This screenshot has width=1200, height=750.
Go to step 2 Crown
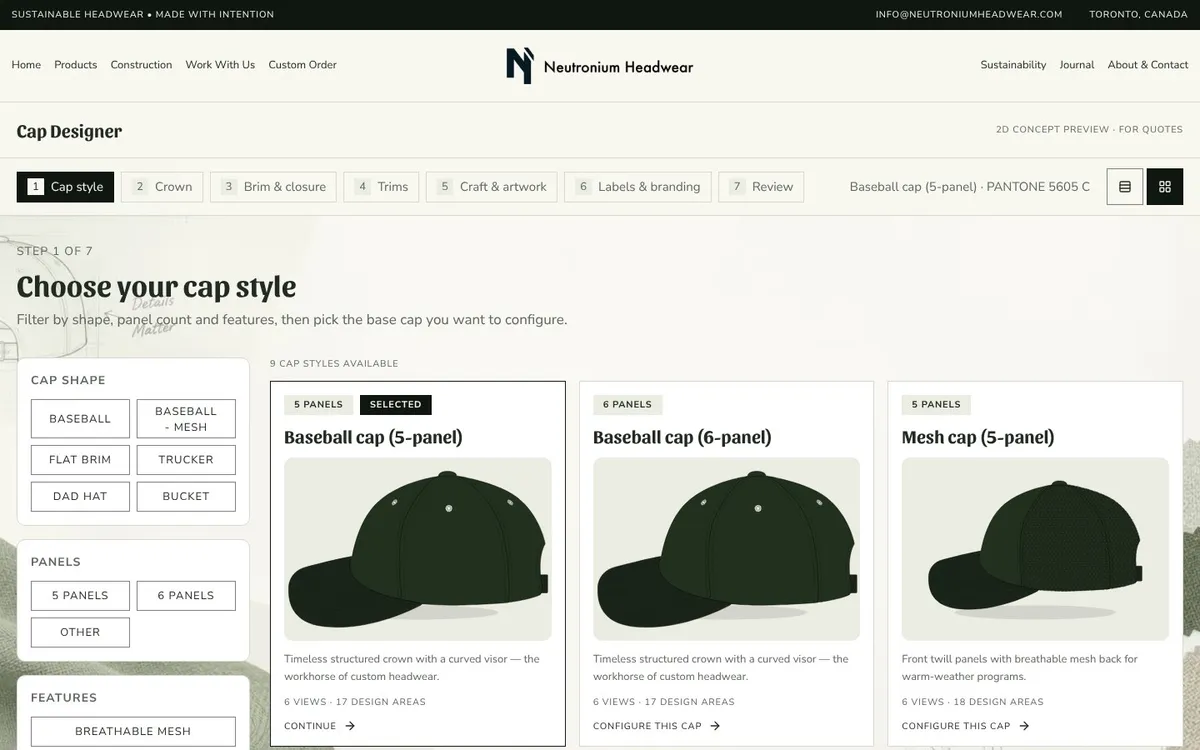pyautogui.click(x=162, y=187)
